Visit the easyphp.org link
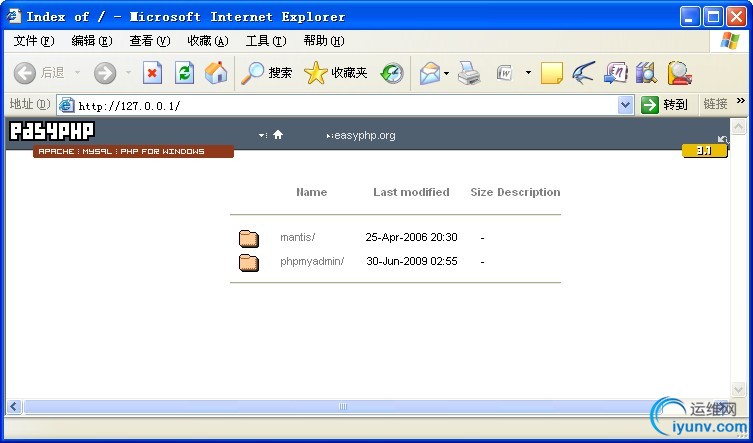The height and width of the screenshot is (443, 753). tap(364, 135)
